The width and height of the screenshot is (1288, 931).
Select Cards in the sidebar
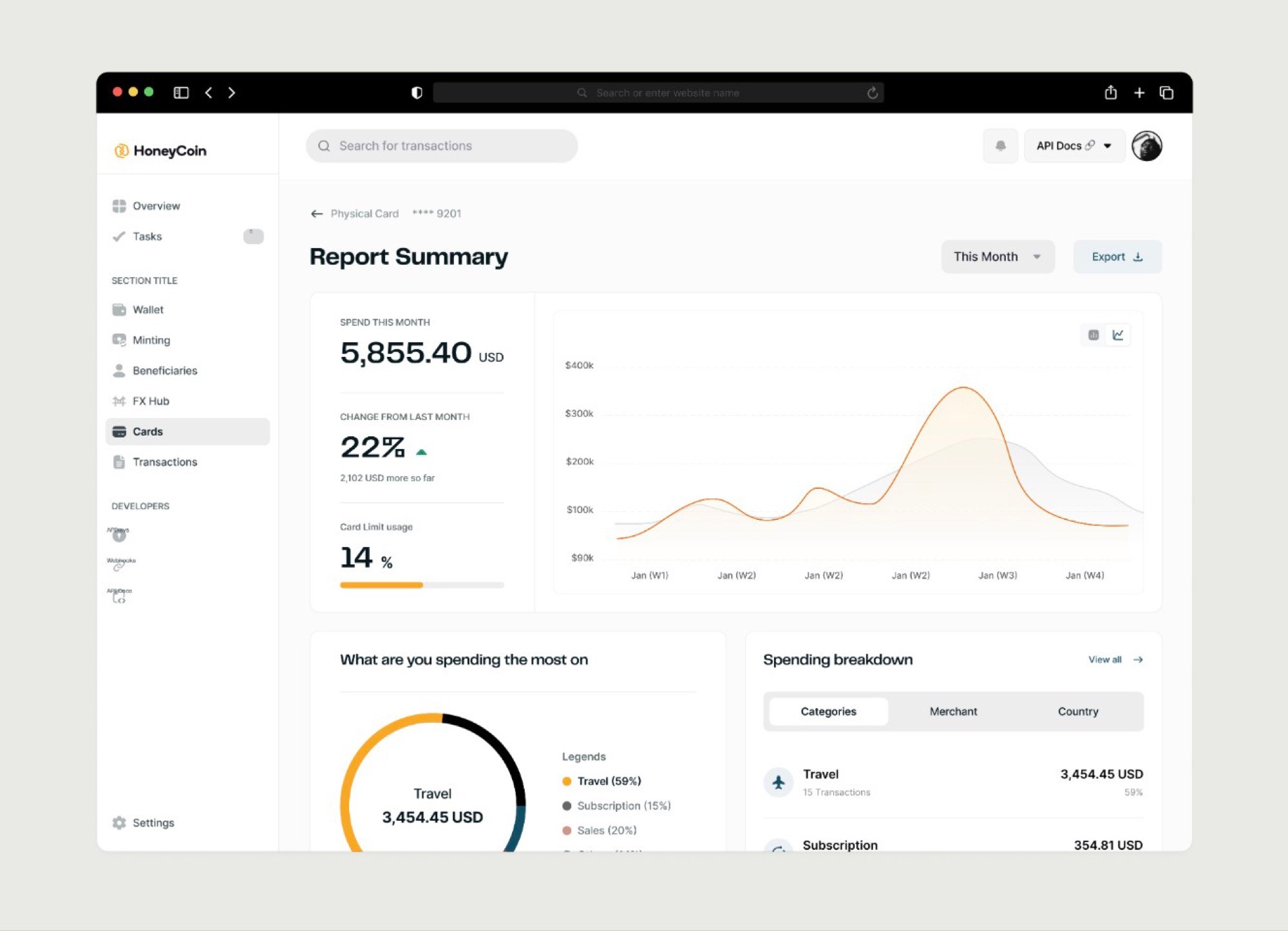point(187,432)
